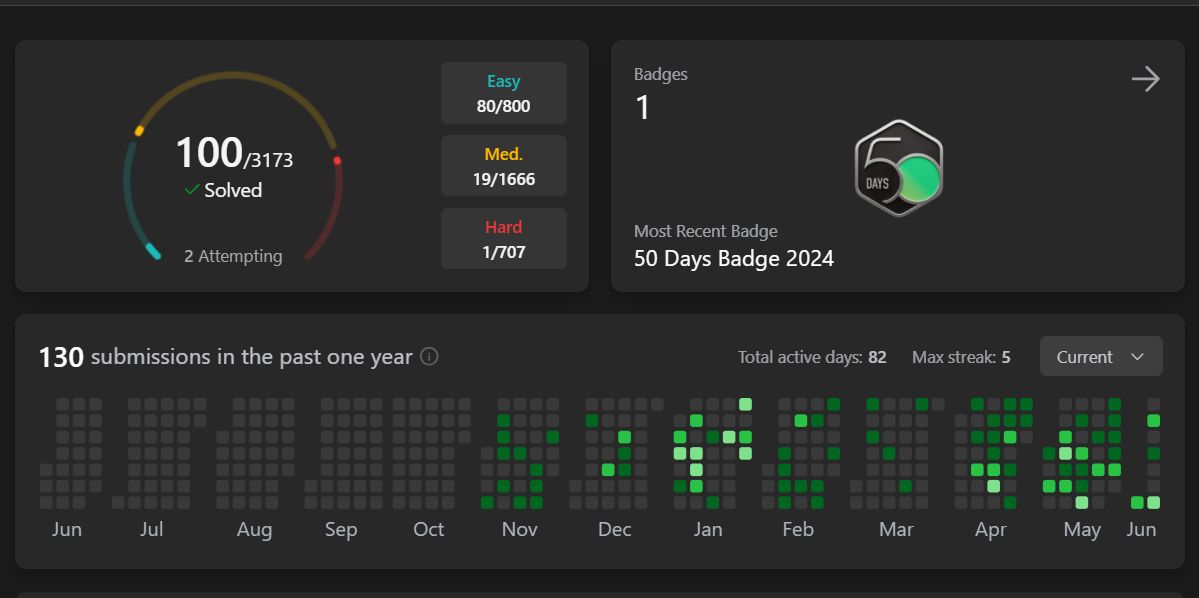
Task: Click the 50 Days Badge 2024 title
Action: [733, 258]
